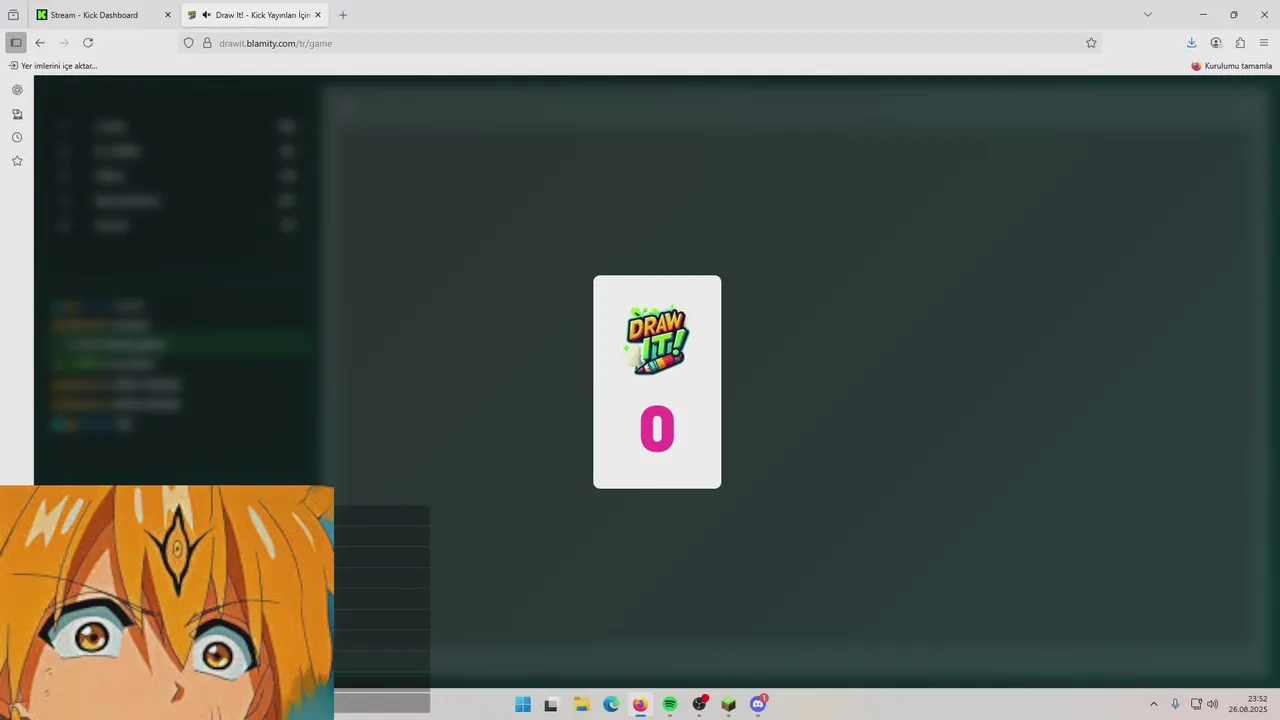Toggle the browser sidebar button
Image resolution: width=1280 pixels, height=720 pixels.
point(16,43)
